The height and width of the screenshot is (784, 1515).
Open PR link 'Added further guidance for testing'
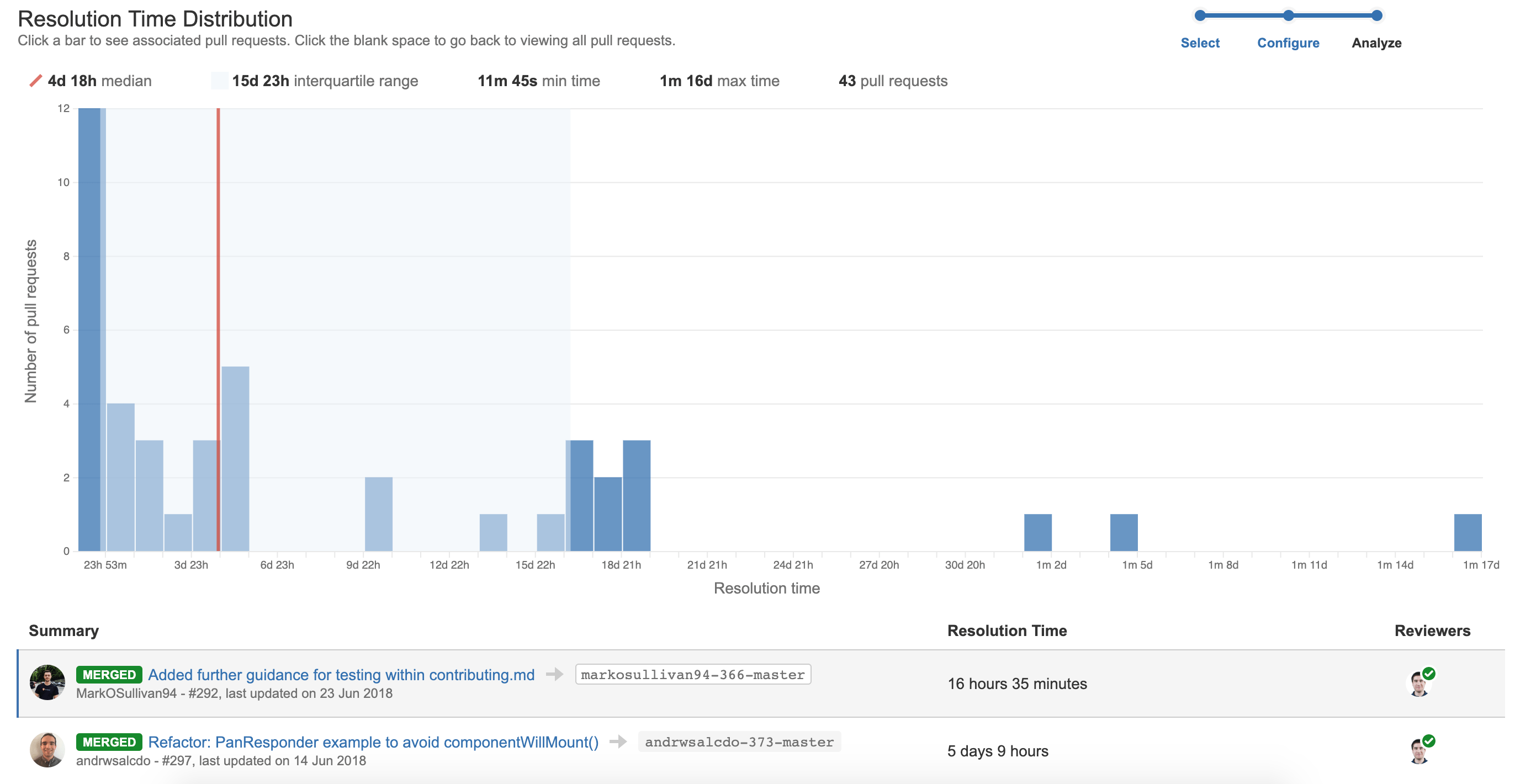coord(342,675)
